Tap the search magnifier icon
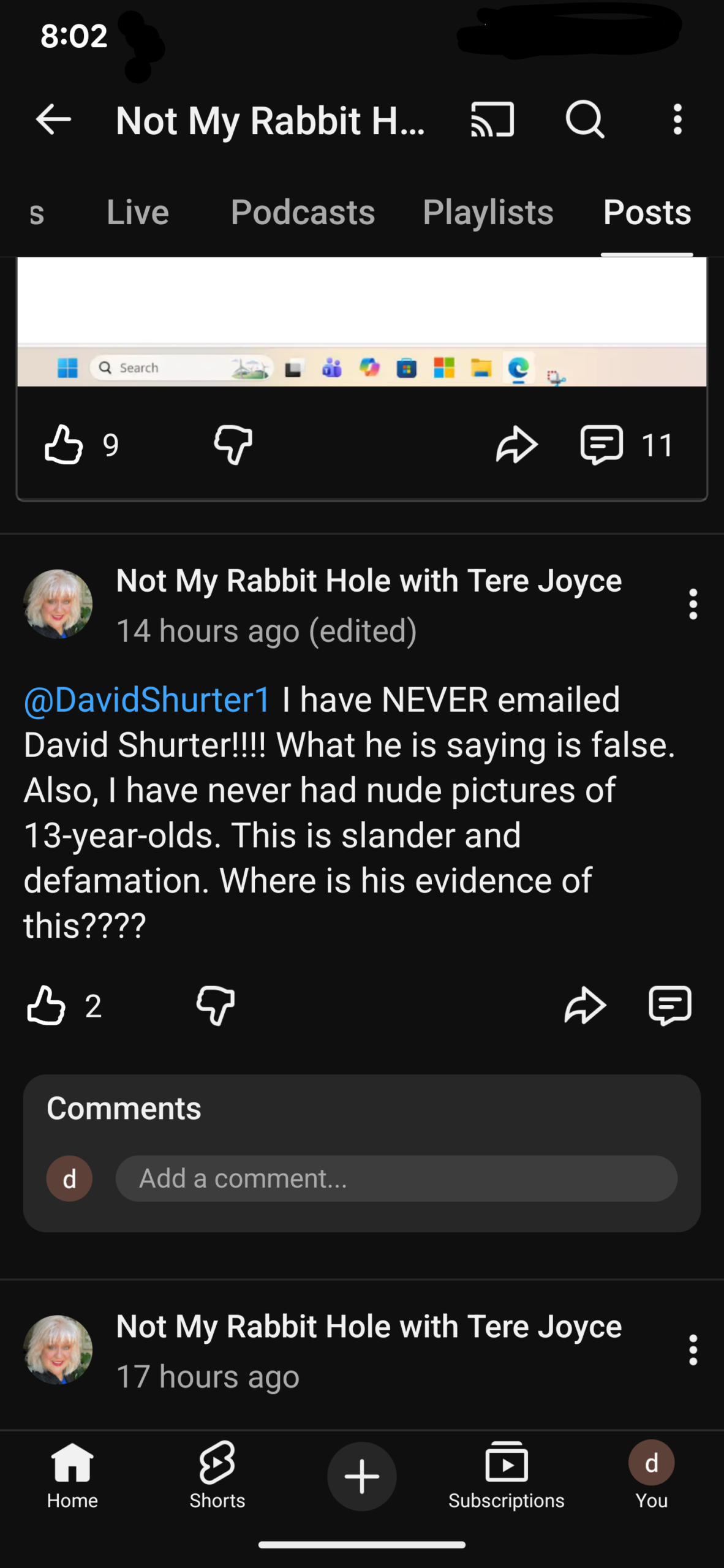724x1568 pixels. coord(585,119)
